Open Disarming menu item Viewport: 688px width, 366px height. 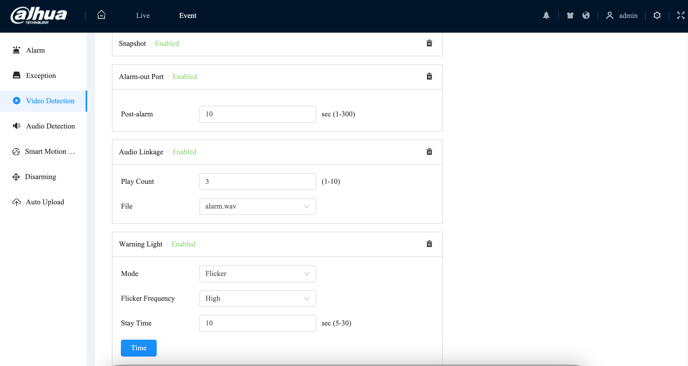tap(43, 177)
